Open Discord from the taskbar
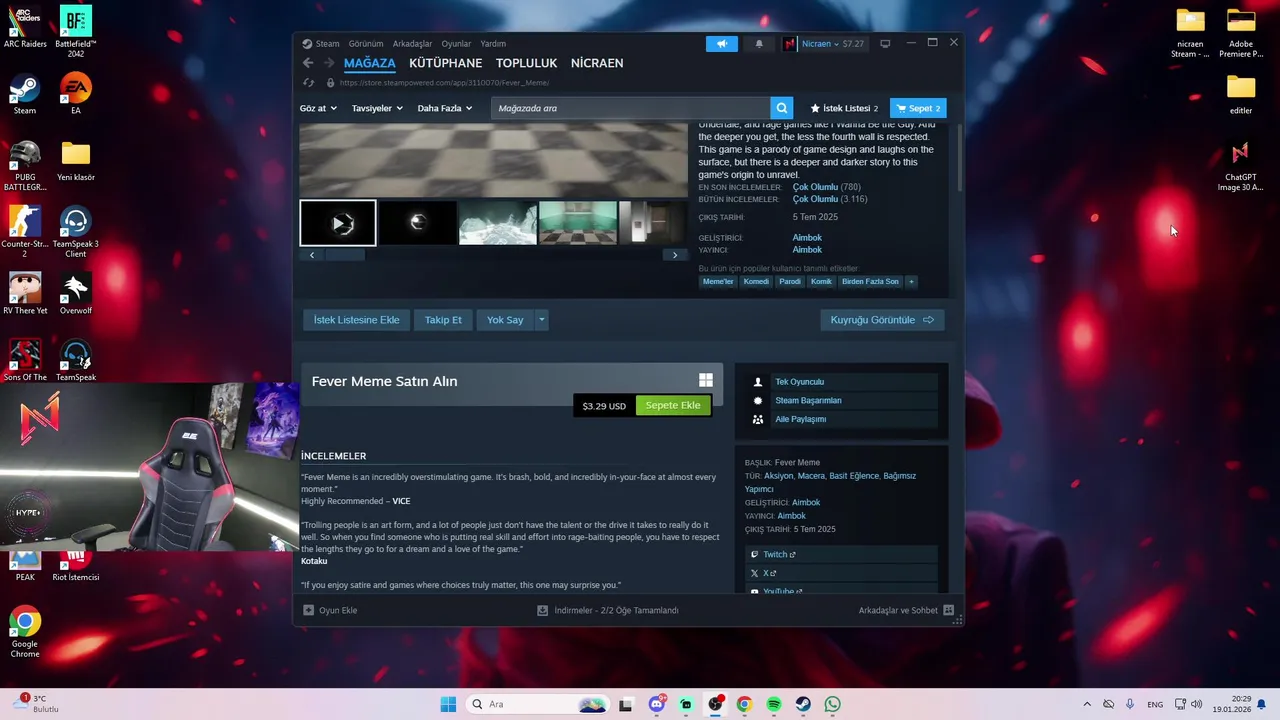 (x=657, y=705)
